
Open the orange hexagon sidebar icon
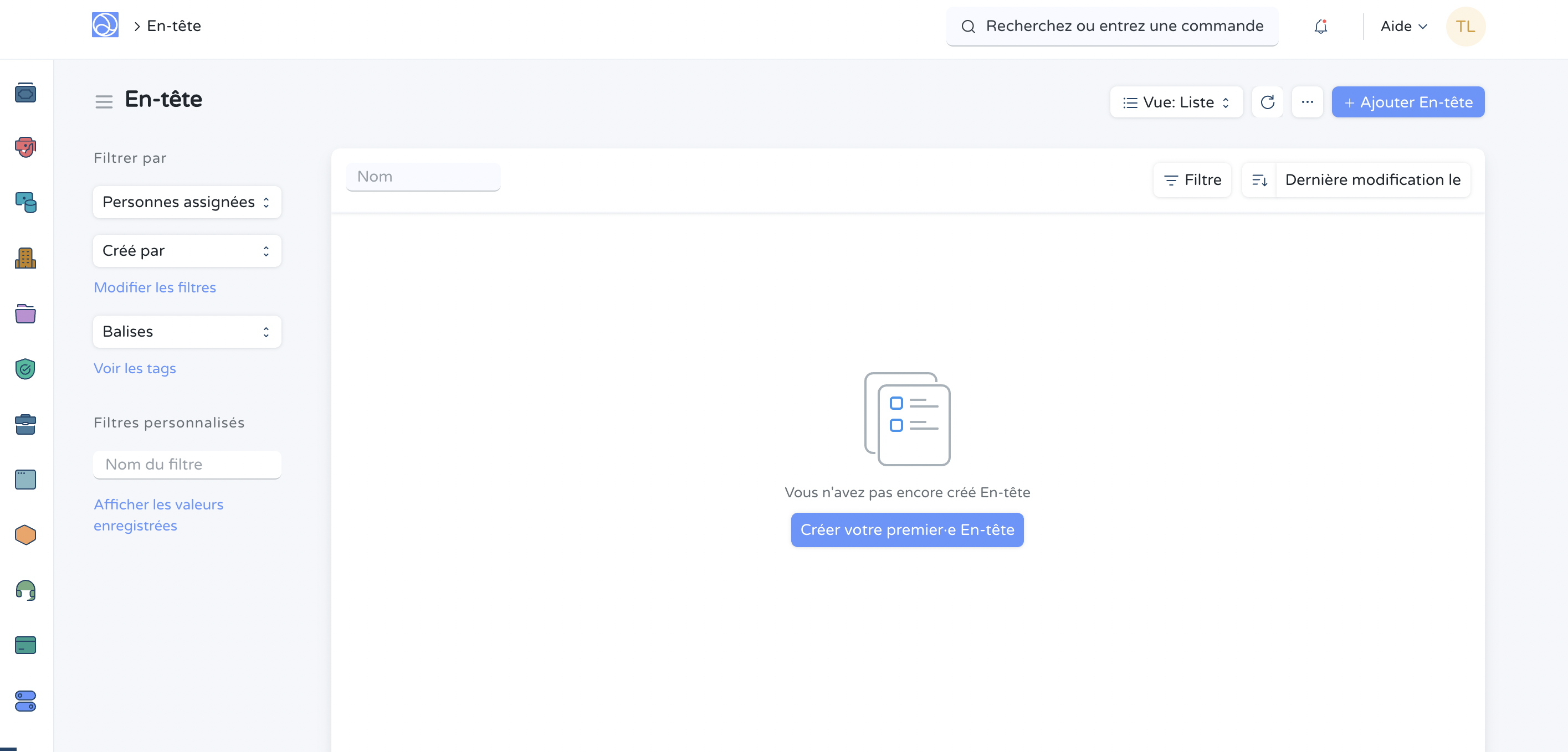tap(25, 535)
